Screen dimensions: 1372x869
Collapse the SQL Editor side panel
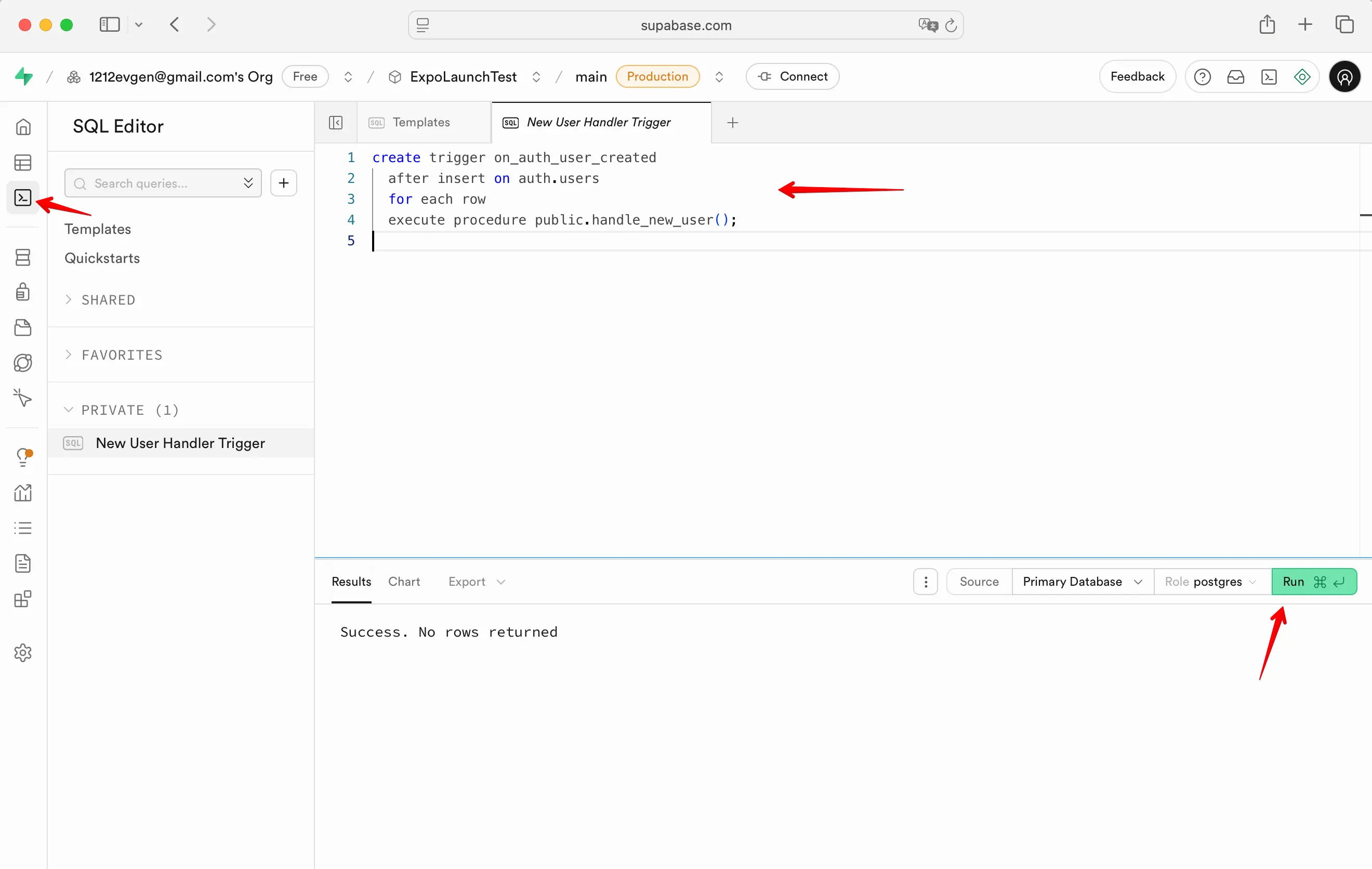[336, 123]
